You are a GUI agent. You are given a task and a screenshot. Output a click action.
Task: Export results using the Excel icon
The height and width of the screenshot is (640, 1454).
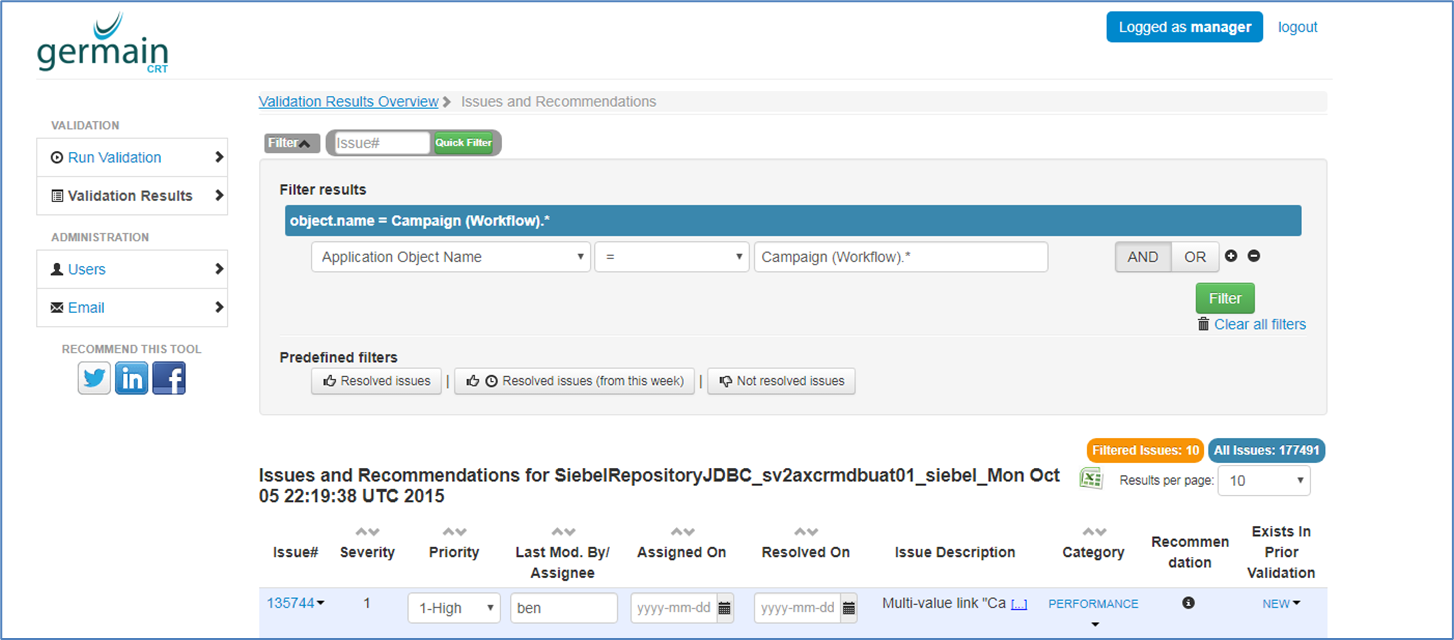(1090, 479)
